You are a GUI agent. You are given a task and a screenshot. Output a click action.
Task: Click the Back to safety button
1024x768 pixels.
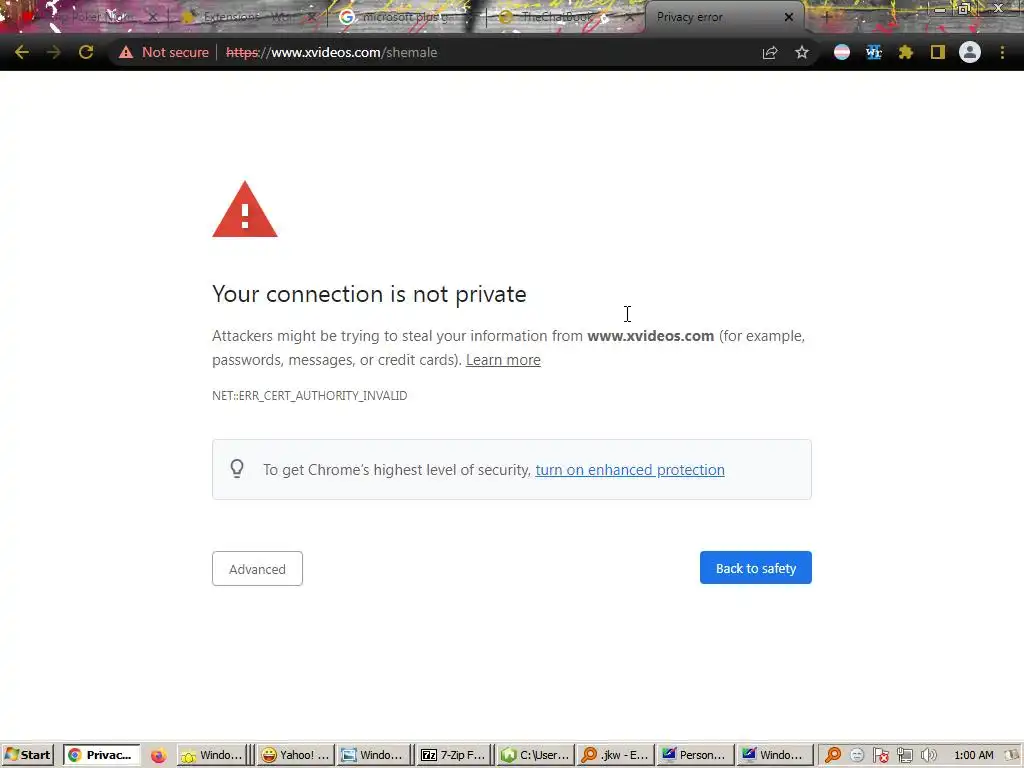(x=756, y=568)
